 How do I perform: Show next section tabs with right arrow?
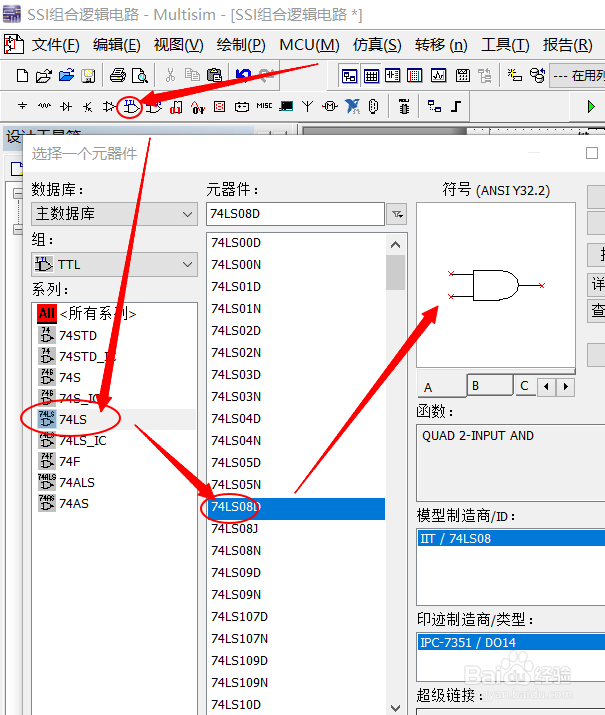pos(566,387)
